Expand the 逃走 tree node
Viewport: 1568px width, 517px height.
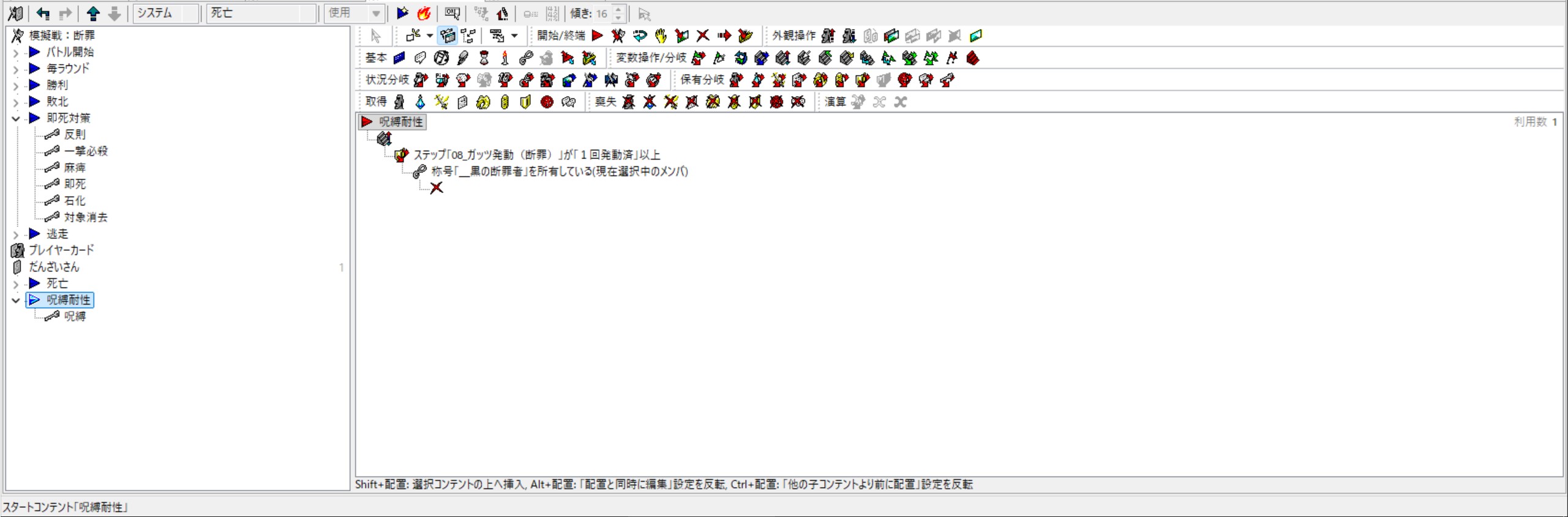coord(16,234)
